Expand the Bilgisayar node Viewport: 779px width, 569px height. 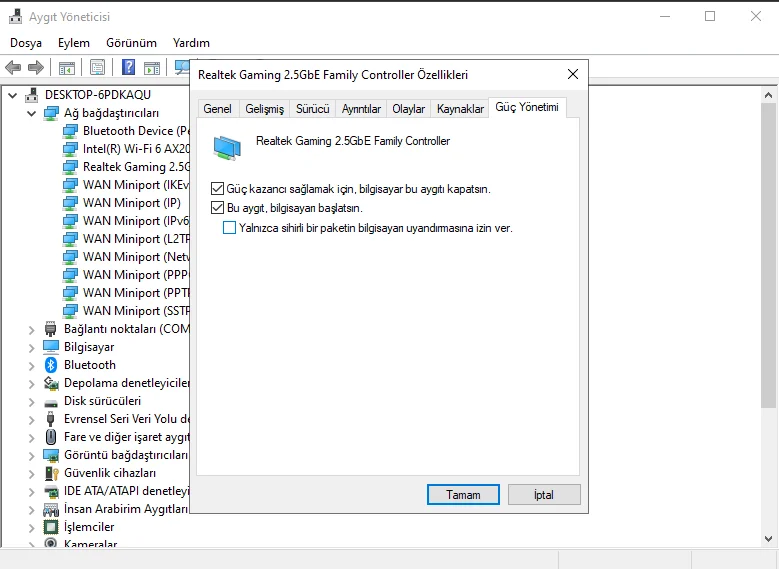[x=32, y=347]
